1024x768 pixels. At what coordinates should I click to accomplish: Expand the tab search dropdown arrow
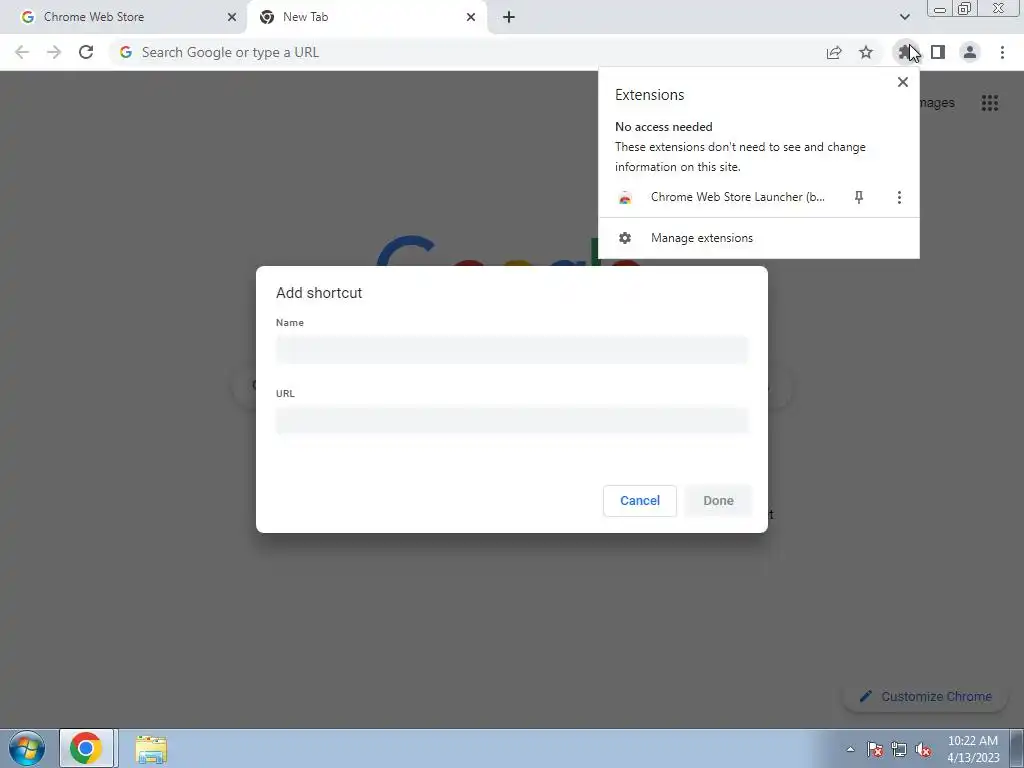[904, 17]
